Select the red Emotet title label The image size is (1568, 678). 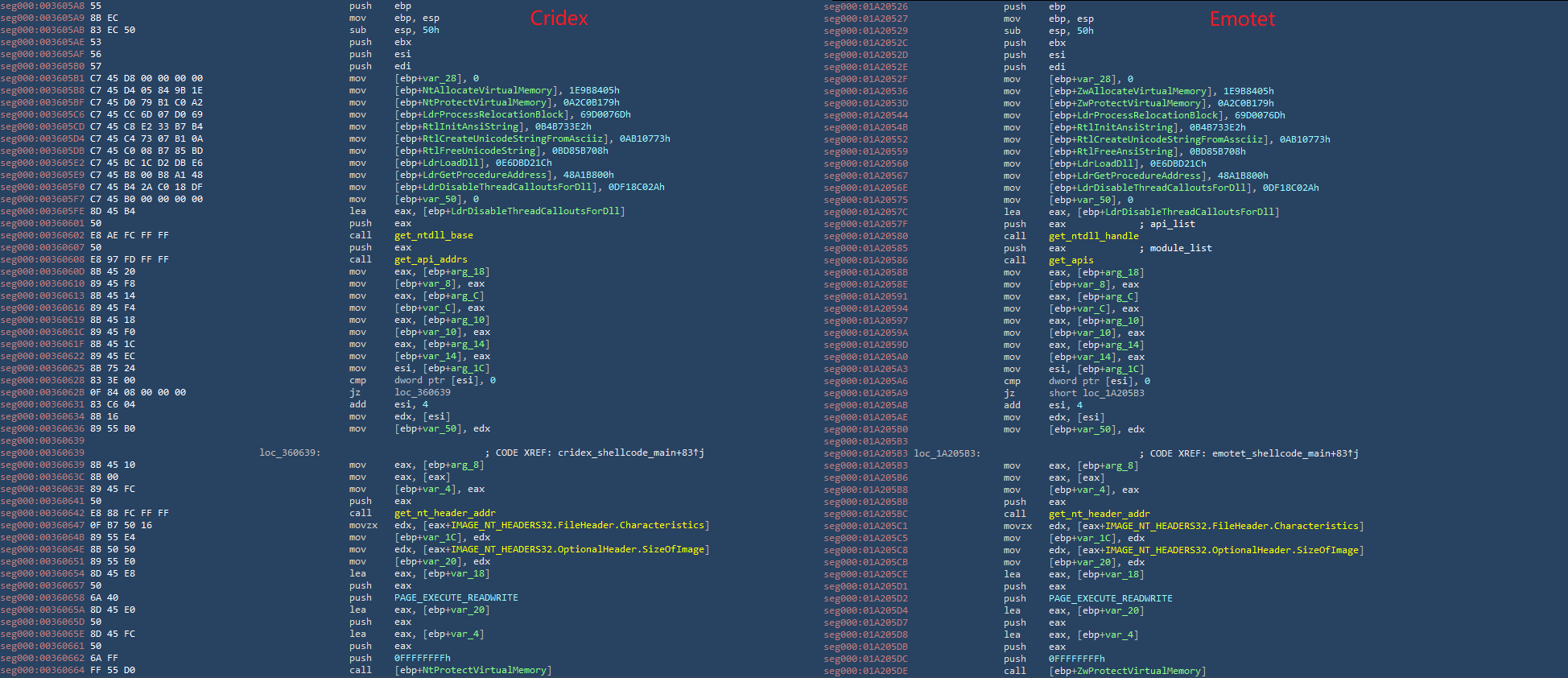1242,19
